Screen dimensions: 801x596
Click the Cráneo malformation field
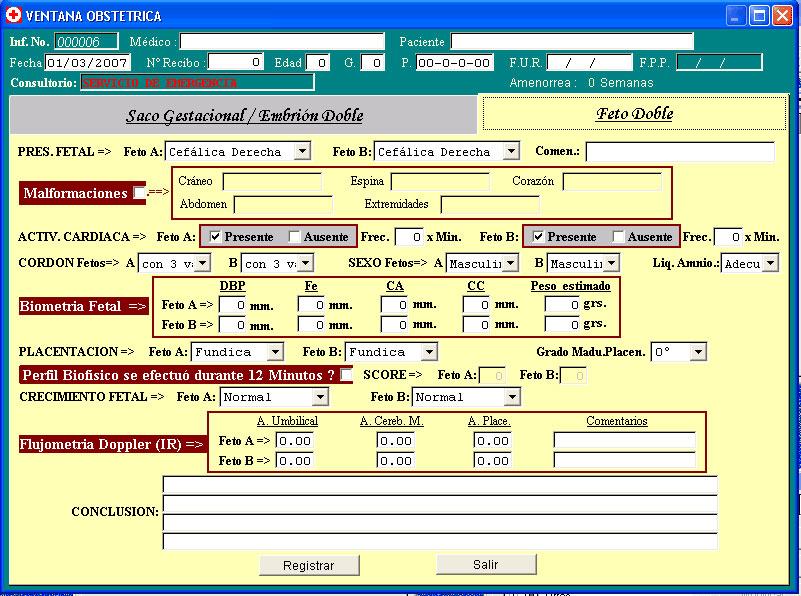point(272,181)
